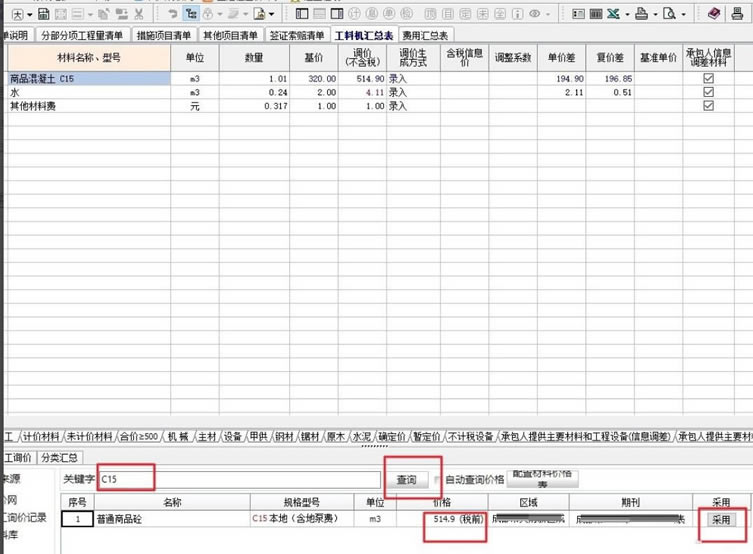
Task: Click the 4.11 price cell in 水 row
Action: [362, 92]
